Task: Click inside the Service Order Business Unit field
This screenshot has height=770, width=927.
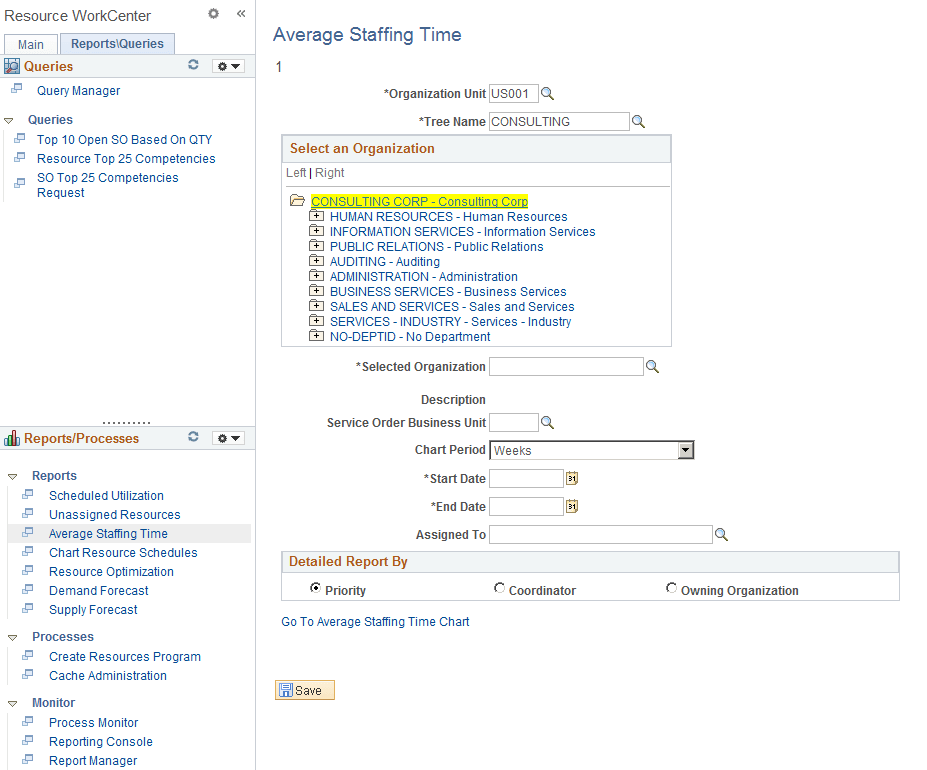Action: tap(513, 421)
